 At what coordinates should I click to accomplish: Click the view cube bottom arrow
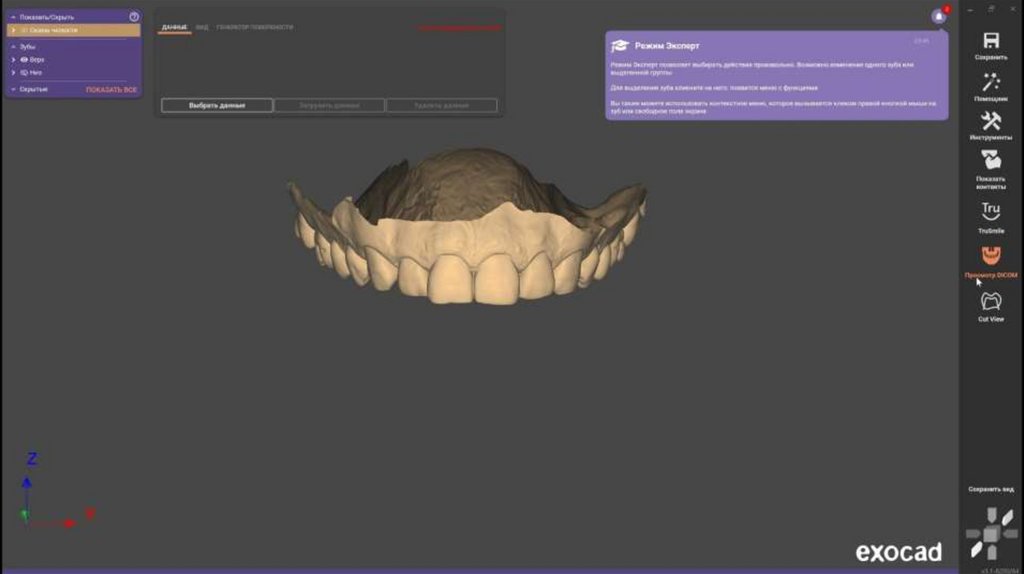(991, 553)
